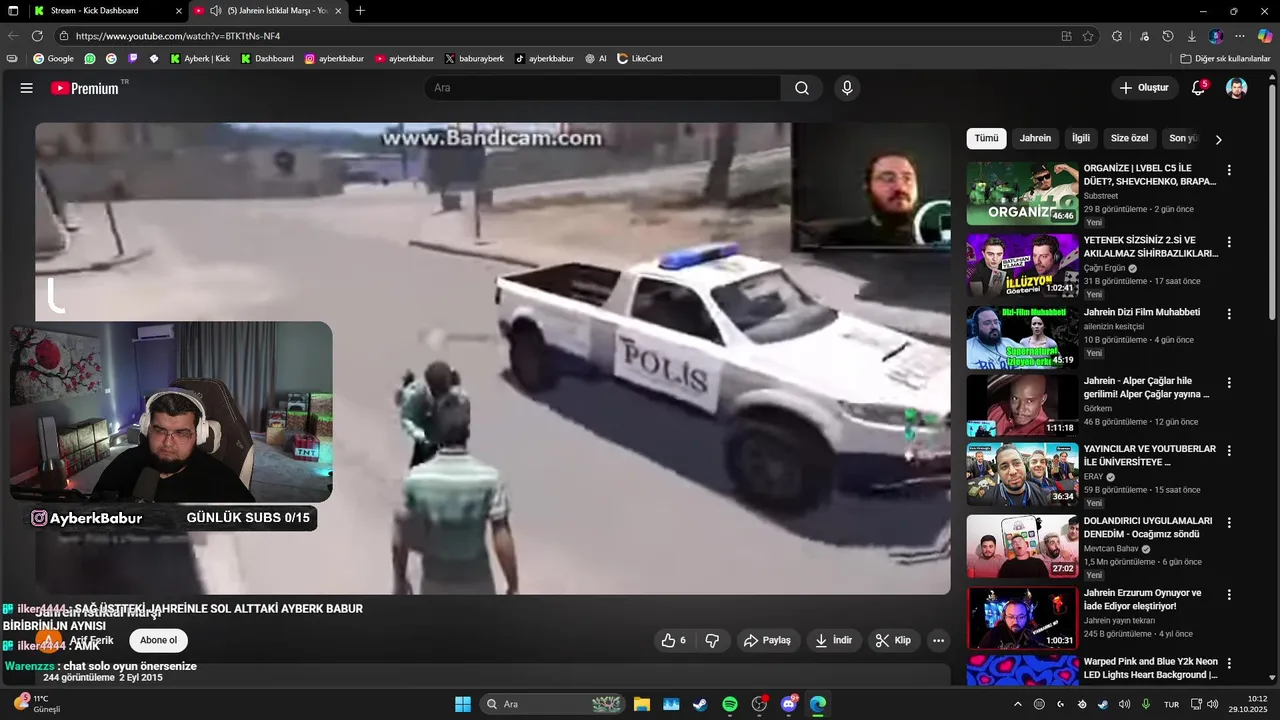Click the İndir download button
Viewport: 1280px width, 720px height.
[x=834, y=640]
